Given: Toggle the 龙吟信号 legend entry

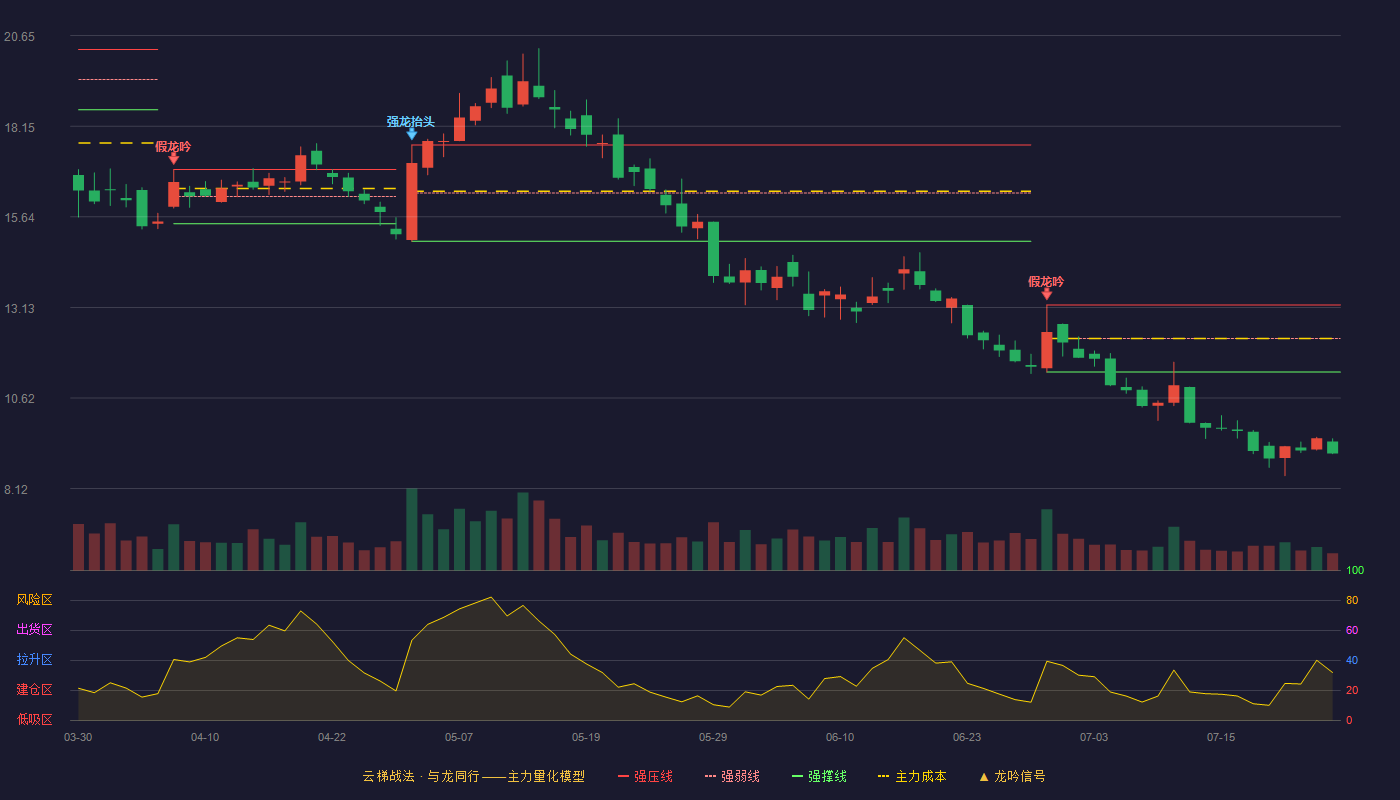Looking at the screenshot, I should click(1012, 776).
